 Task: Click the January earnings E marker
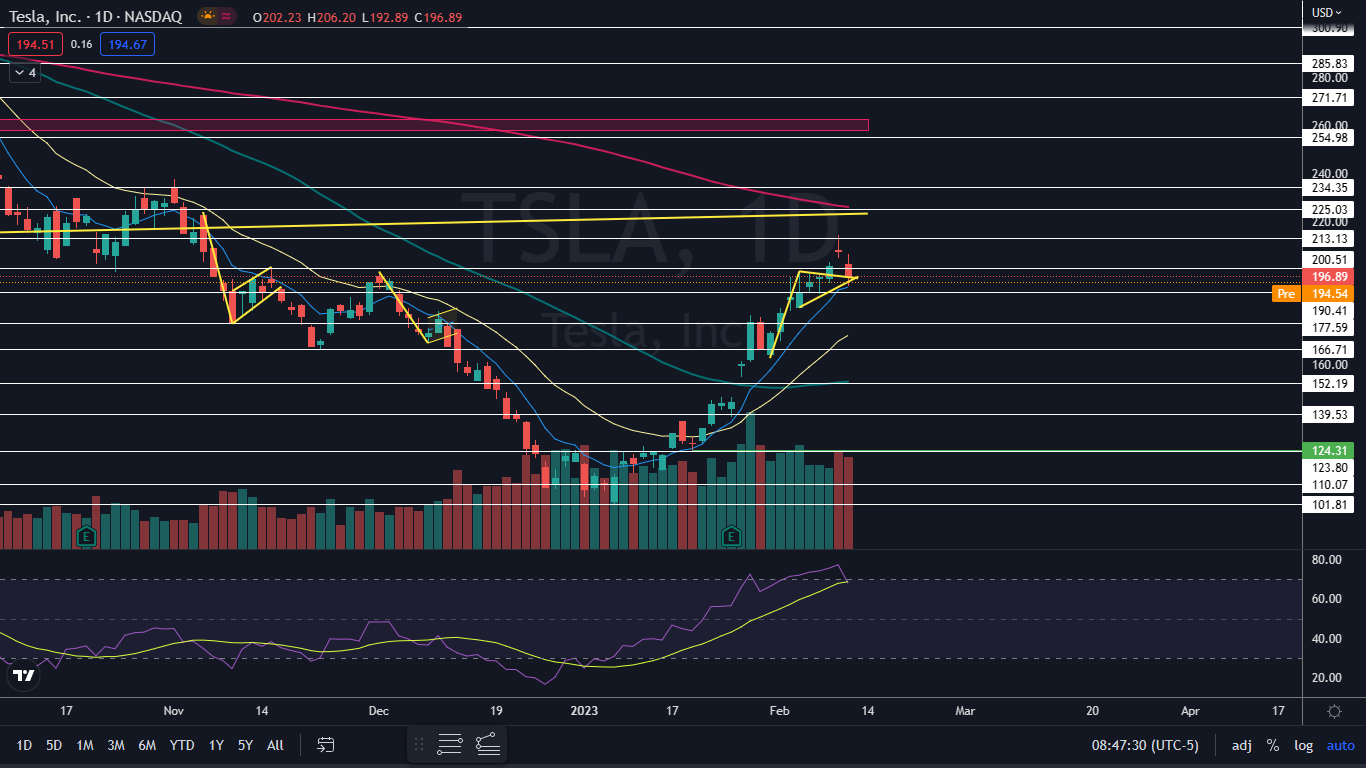pyautogui.click(x=731, y=537)
